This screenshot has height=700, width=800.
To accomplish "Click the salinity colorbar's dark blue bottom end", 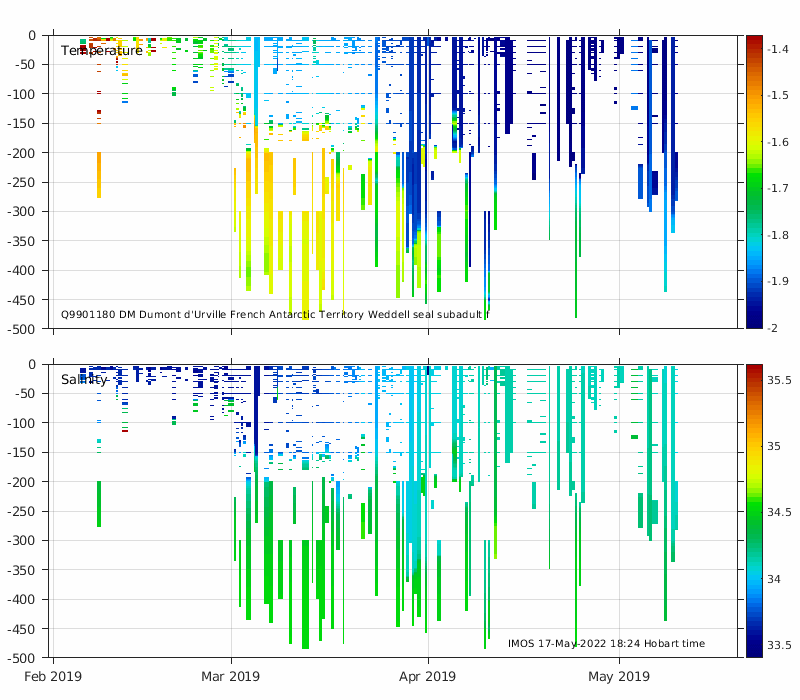I will pyautogui.click(x=755, y=653).
